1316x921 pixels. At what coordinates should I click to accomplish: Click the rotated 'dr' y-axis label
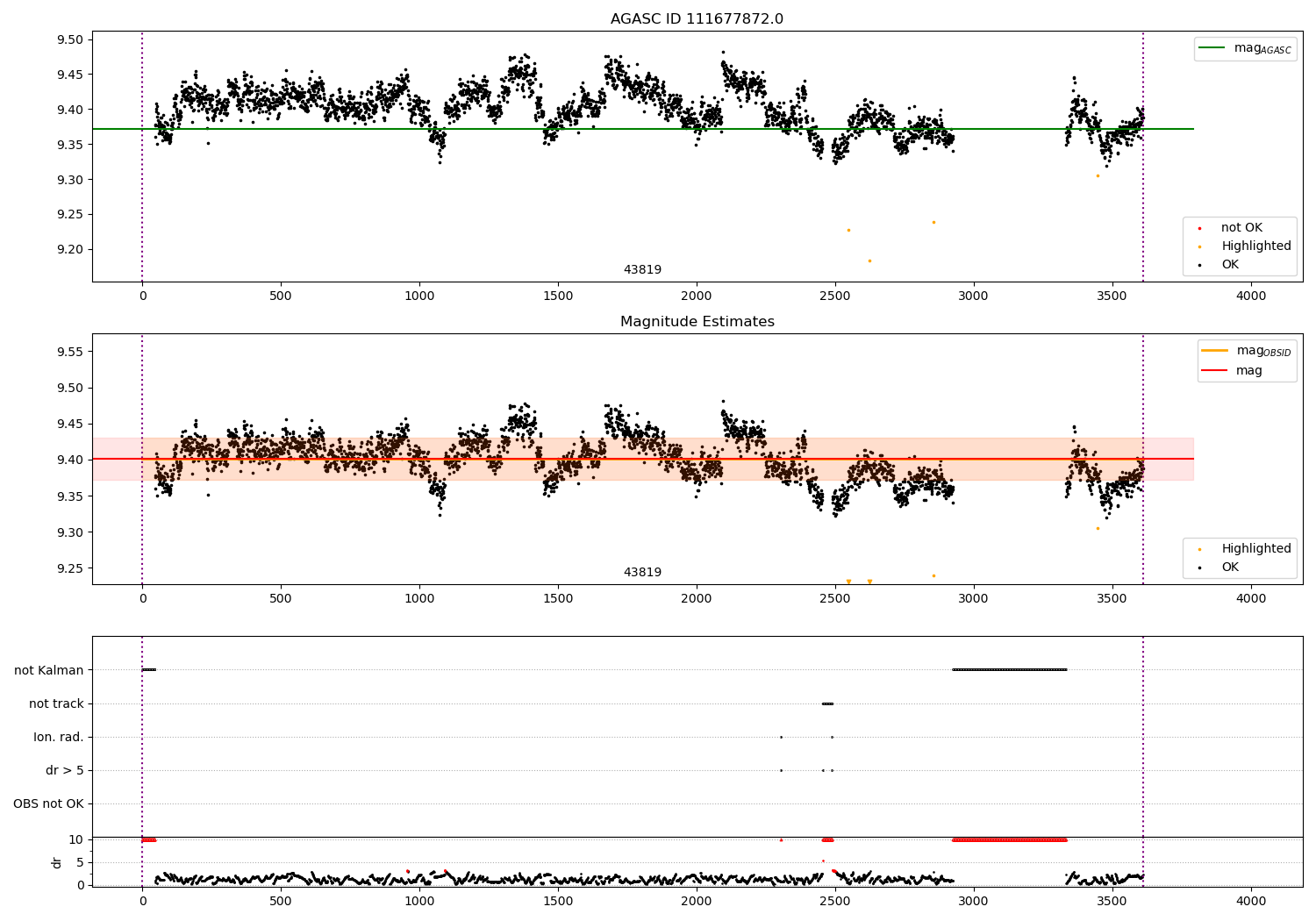(x=57, y=862)
